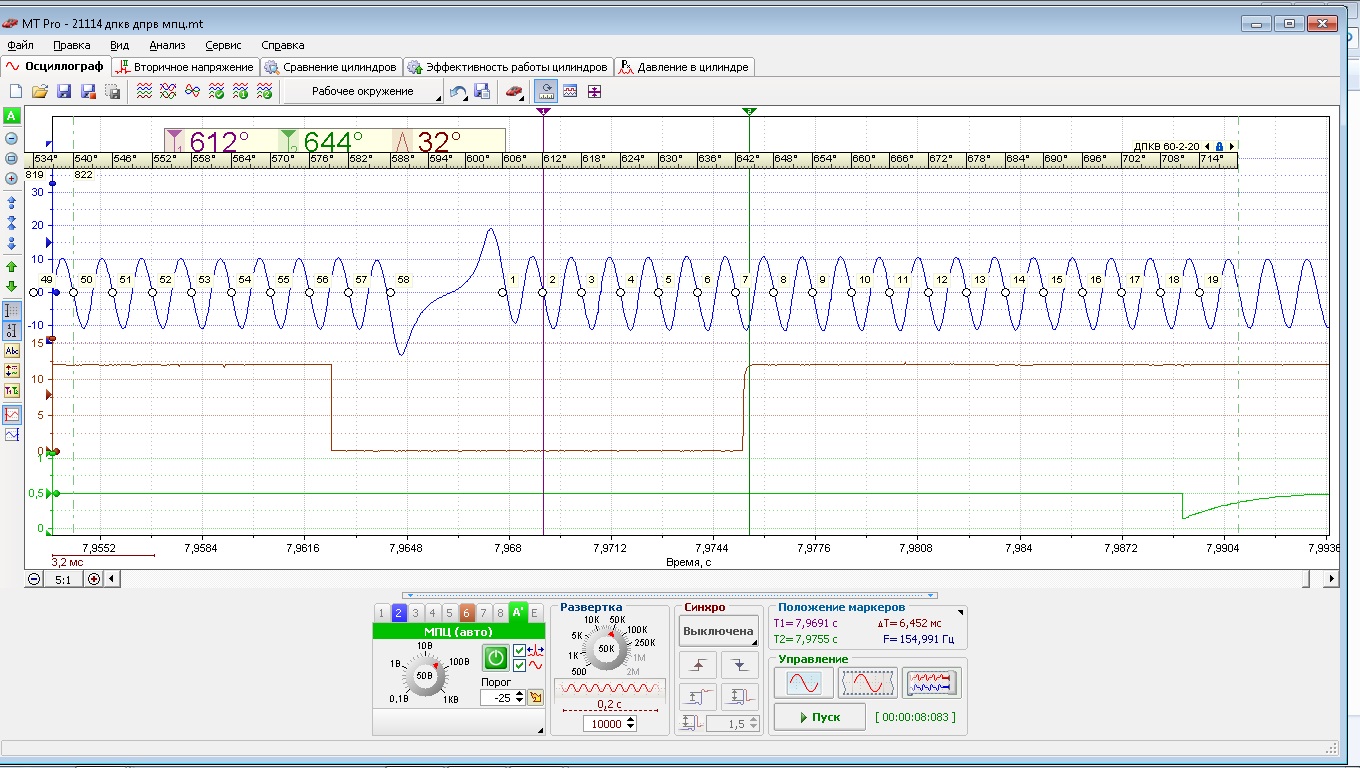Click the green A auto-scale button
The width and height of the screenshot is (1360, 768).
12,116
